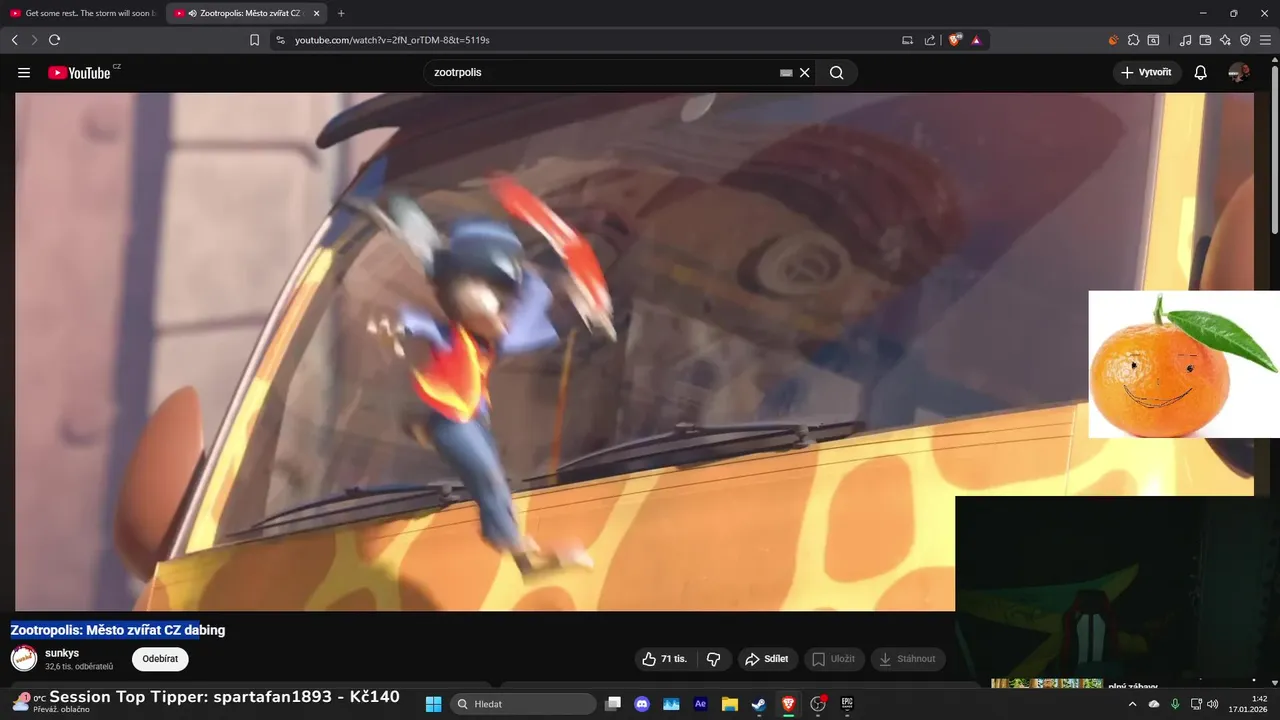Open the on-screen keyboard icon in search box

[x=786, y=73]
